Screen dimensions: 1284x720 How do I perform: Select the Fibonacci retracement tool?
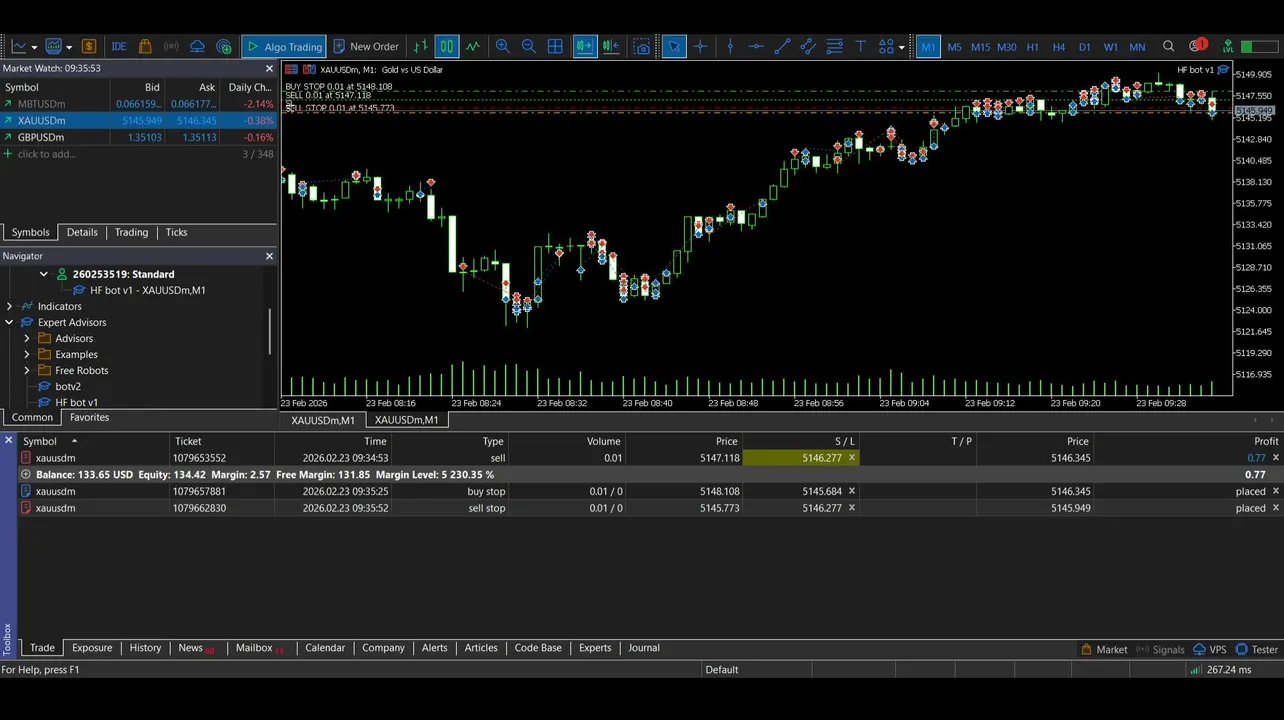[834, 46]
